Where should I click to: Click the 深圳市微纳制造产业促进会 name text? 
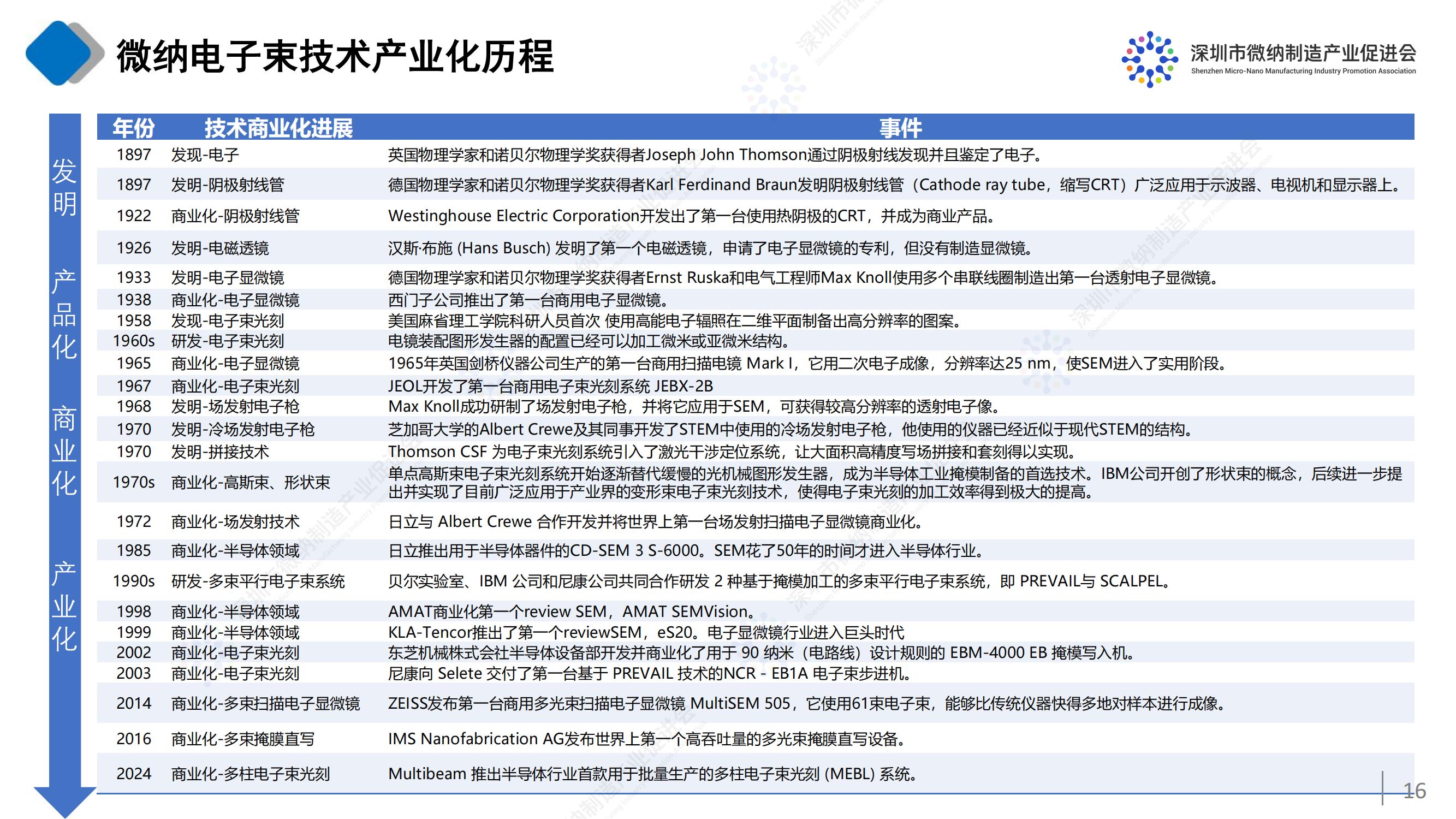[1302, 53]
